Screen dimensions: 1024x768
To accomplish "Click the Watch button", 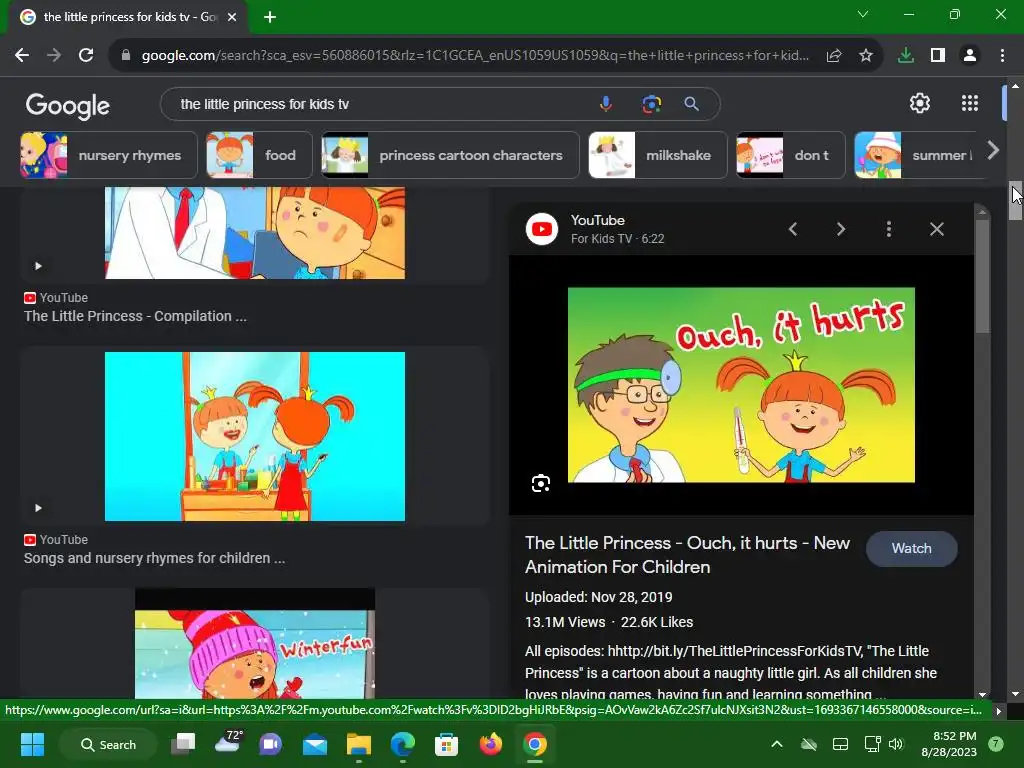I will point(912,549).
